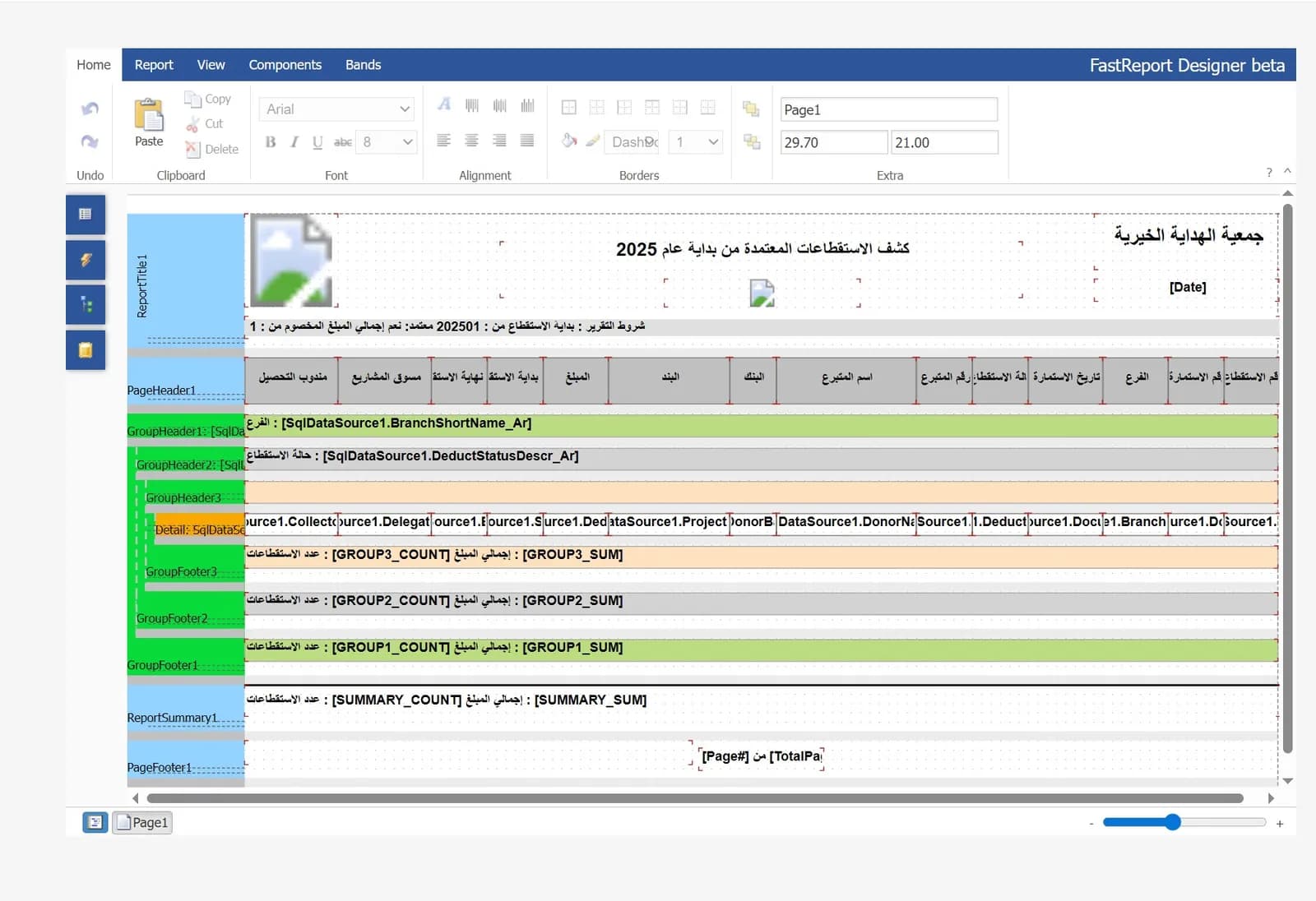Click the fill color bucket icon
The width and height of the screenshot is (1316, 901).
tap(569, 141)
